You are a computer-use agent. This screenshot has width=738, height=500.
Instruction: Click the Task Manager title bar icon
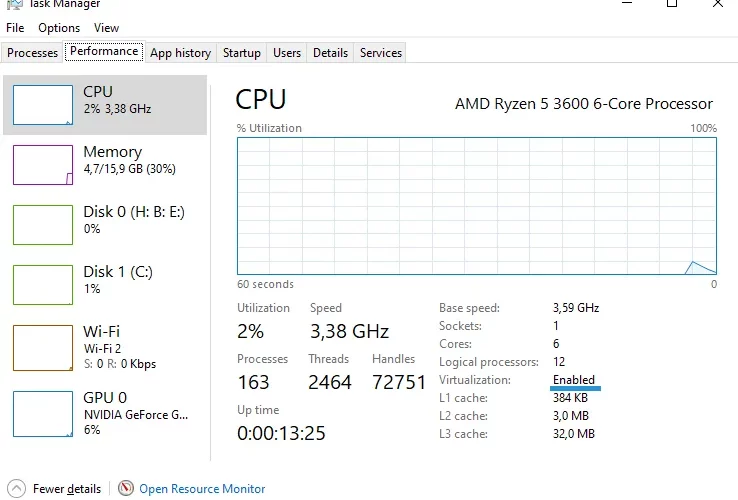(x=15, y=4)
